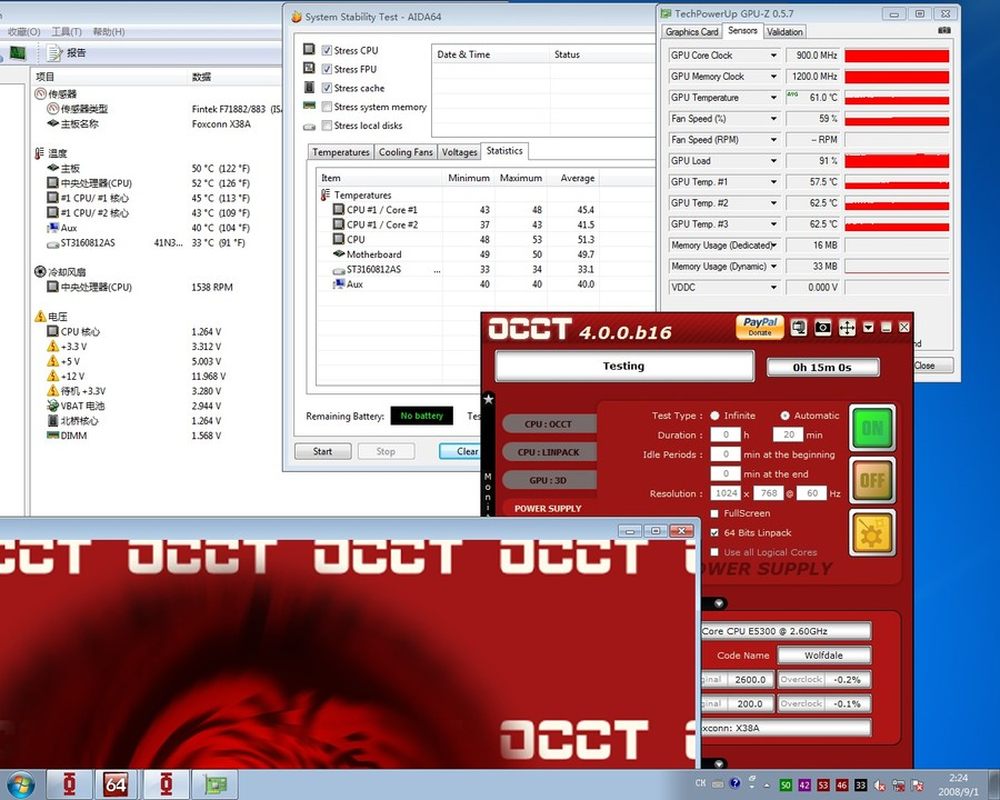This screenshot has width=1000, height=800.
Task: Click the GPU-Z camera icon
Action: coord(943,31)
